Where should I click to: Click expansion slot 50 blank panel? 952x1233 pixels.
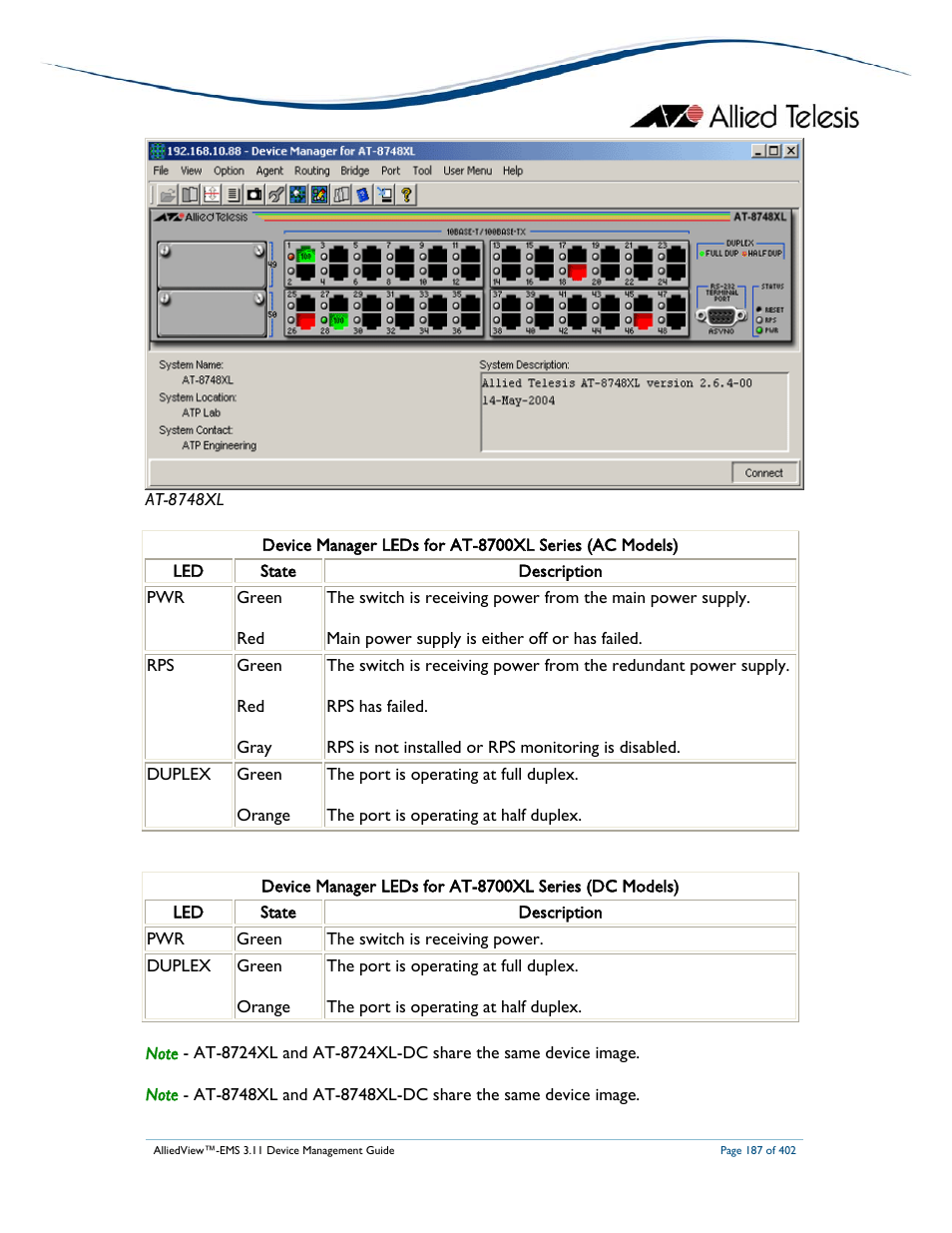tap(212, 313)
